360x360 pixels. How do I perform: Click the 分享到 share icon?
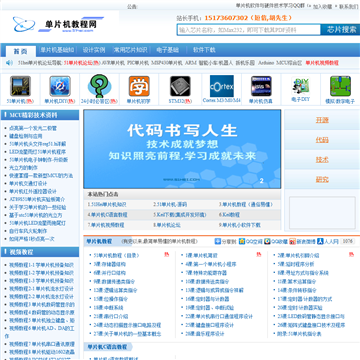[217, 241]
